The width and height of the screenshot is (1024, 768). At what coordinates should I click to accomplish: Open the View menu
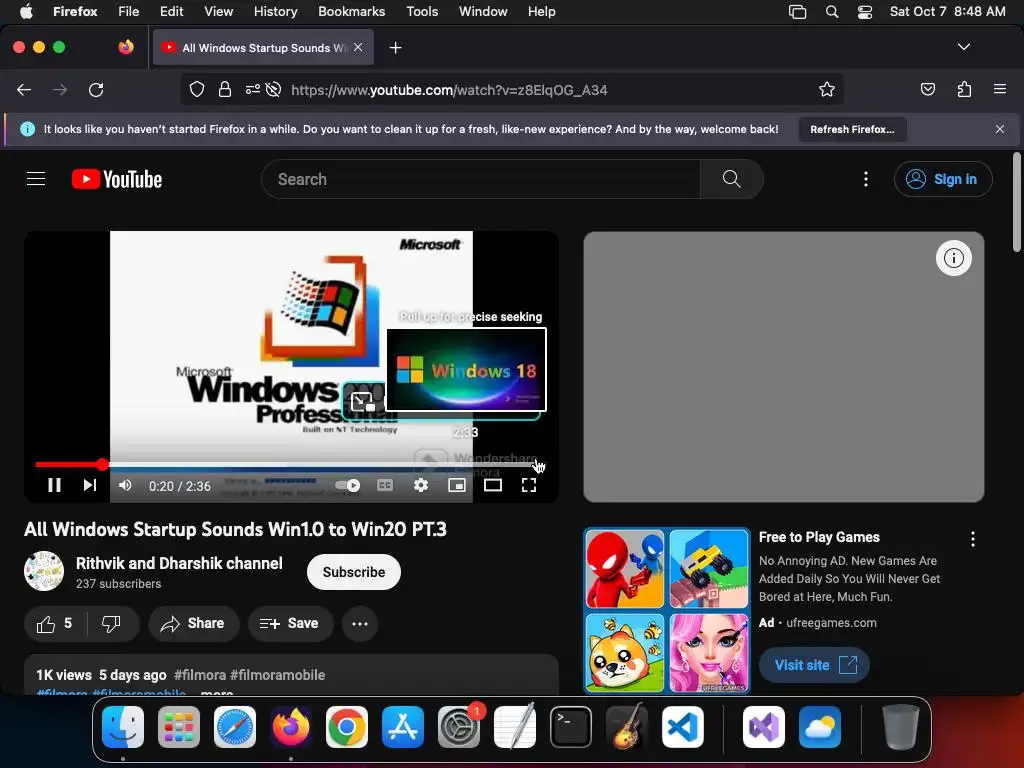tap(218, 11)
